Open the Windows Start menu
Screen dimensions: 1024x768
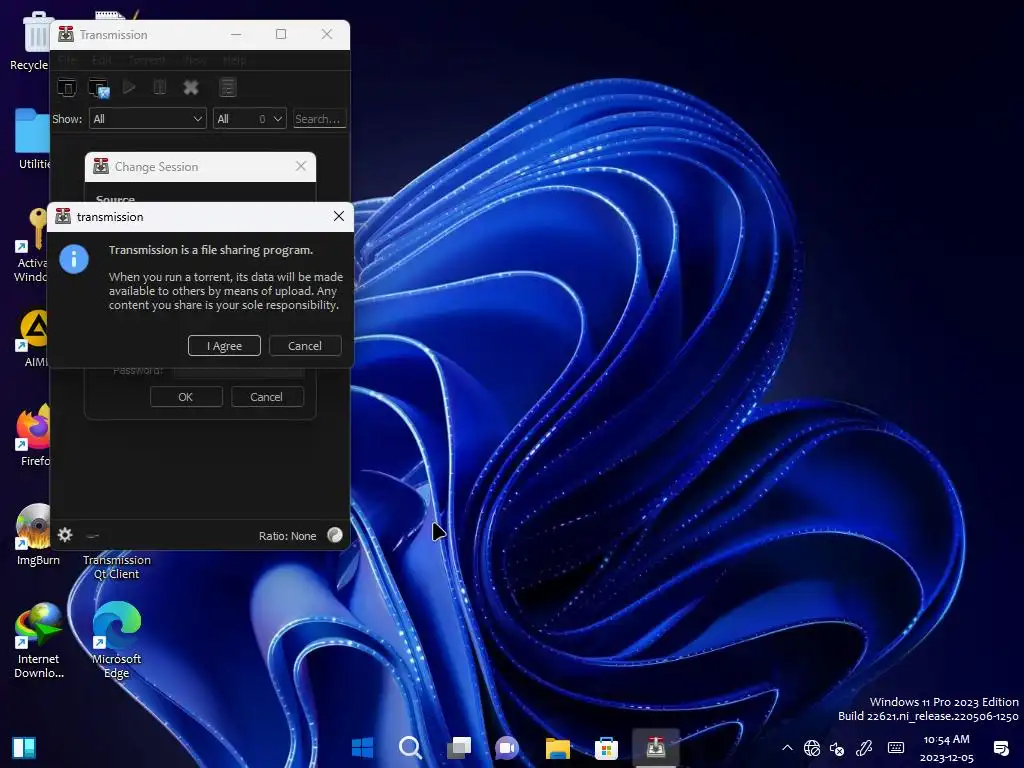pyautogui.click(x=362, y=747)
